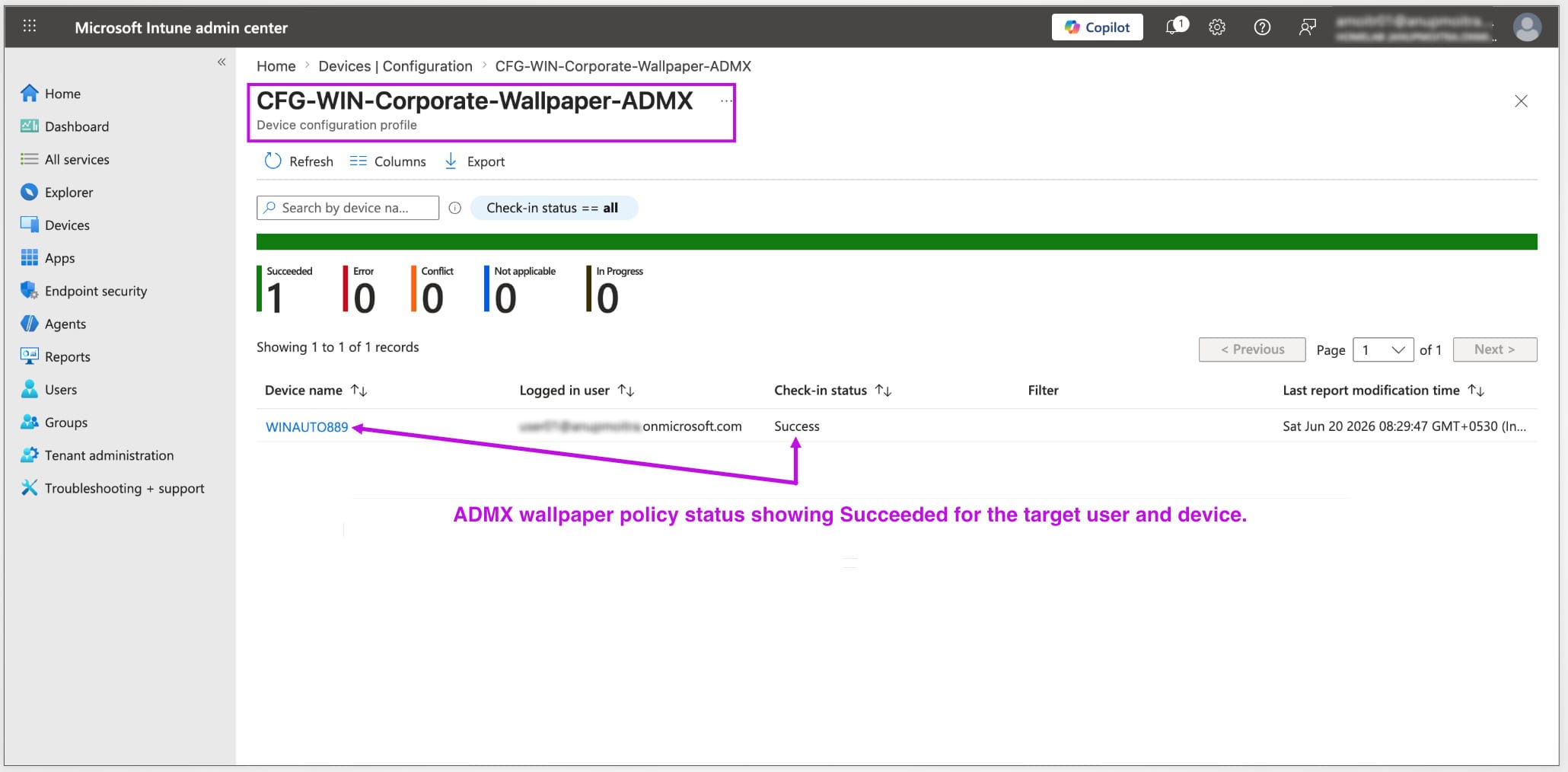Sort by Device name column

coord(316,391)
